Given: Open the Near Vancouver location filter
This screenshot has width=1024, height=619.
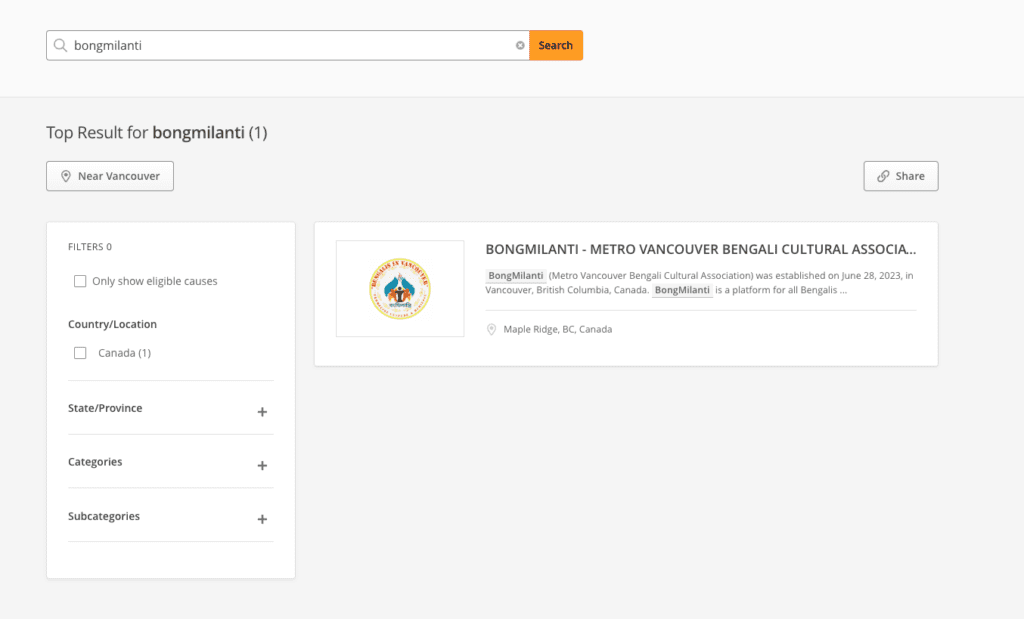Looking at the screenshot, I should pos(110,176).
